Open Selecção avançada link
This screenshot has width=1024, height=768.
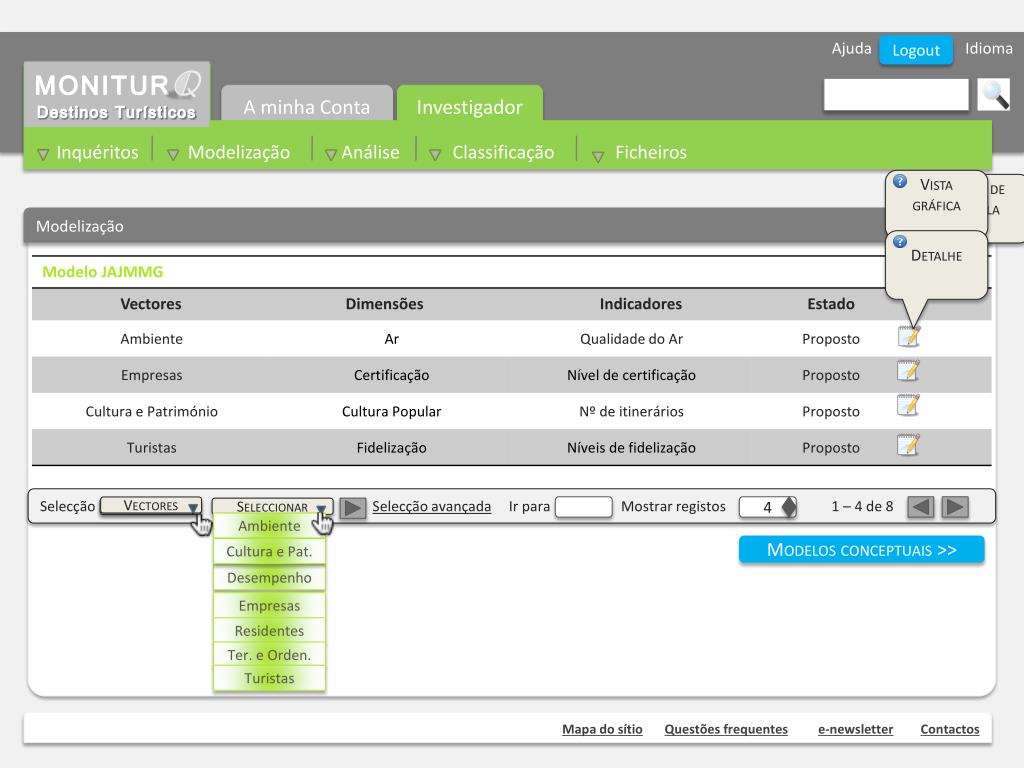pyautogui.click(x=432, y=507)
